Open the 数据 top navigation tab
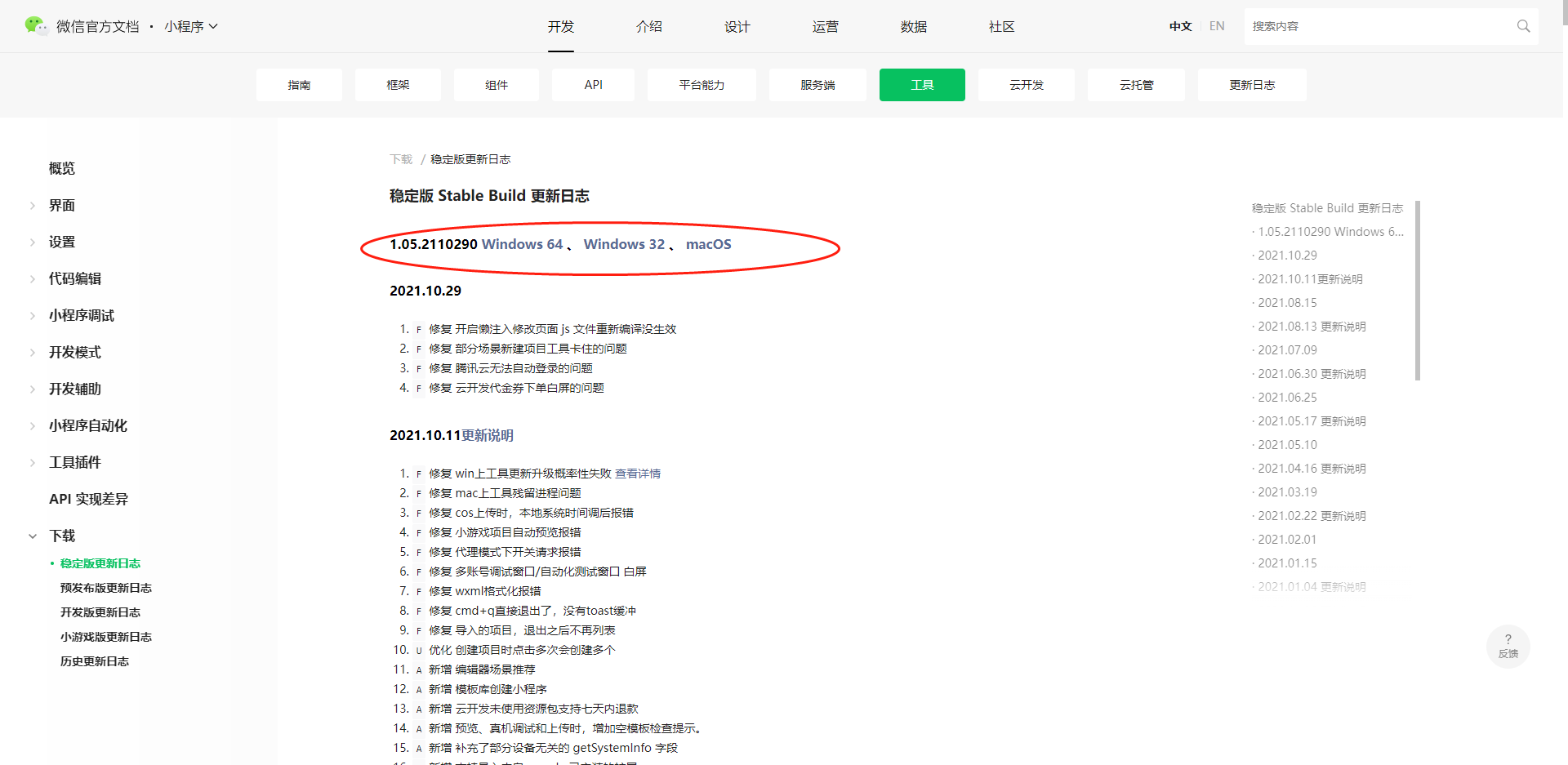 coord(914,26)
